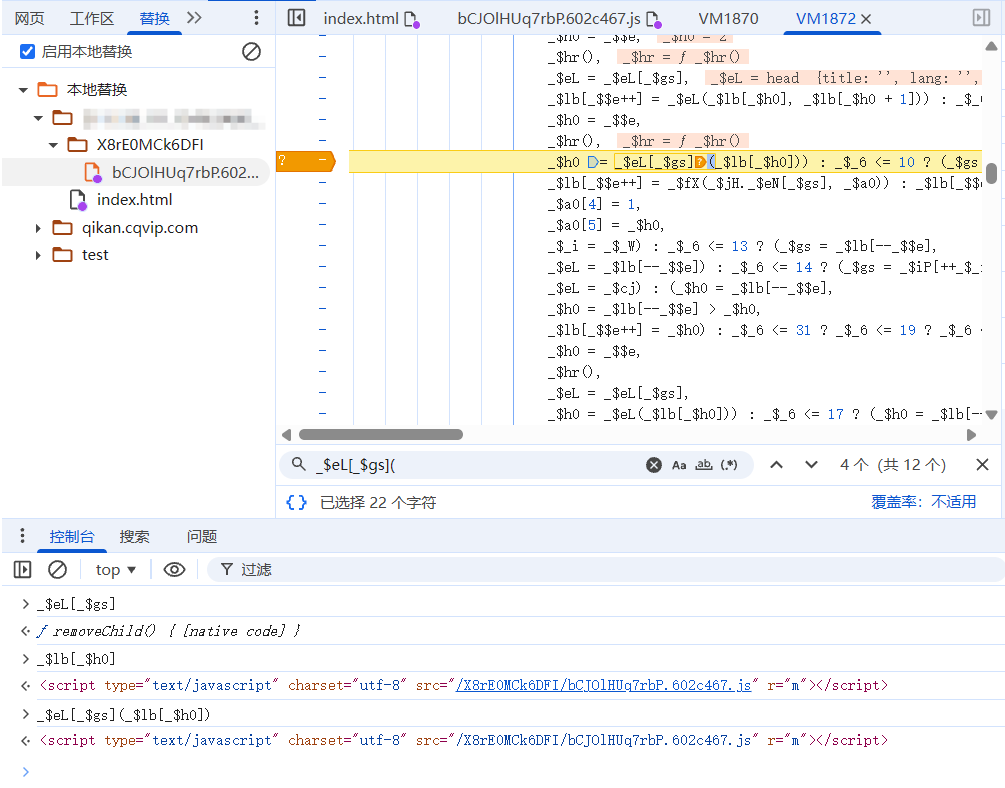Image resolution: width=1005 pixels, height=788 pixels.
Task: Create a live expression with eye icon
Action: [174, 570]
